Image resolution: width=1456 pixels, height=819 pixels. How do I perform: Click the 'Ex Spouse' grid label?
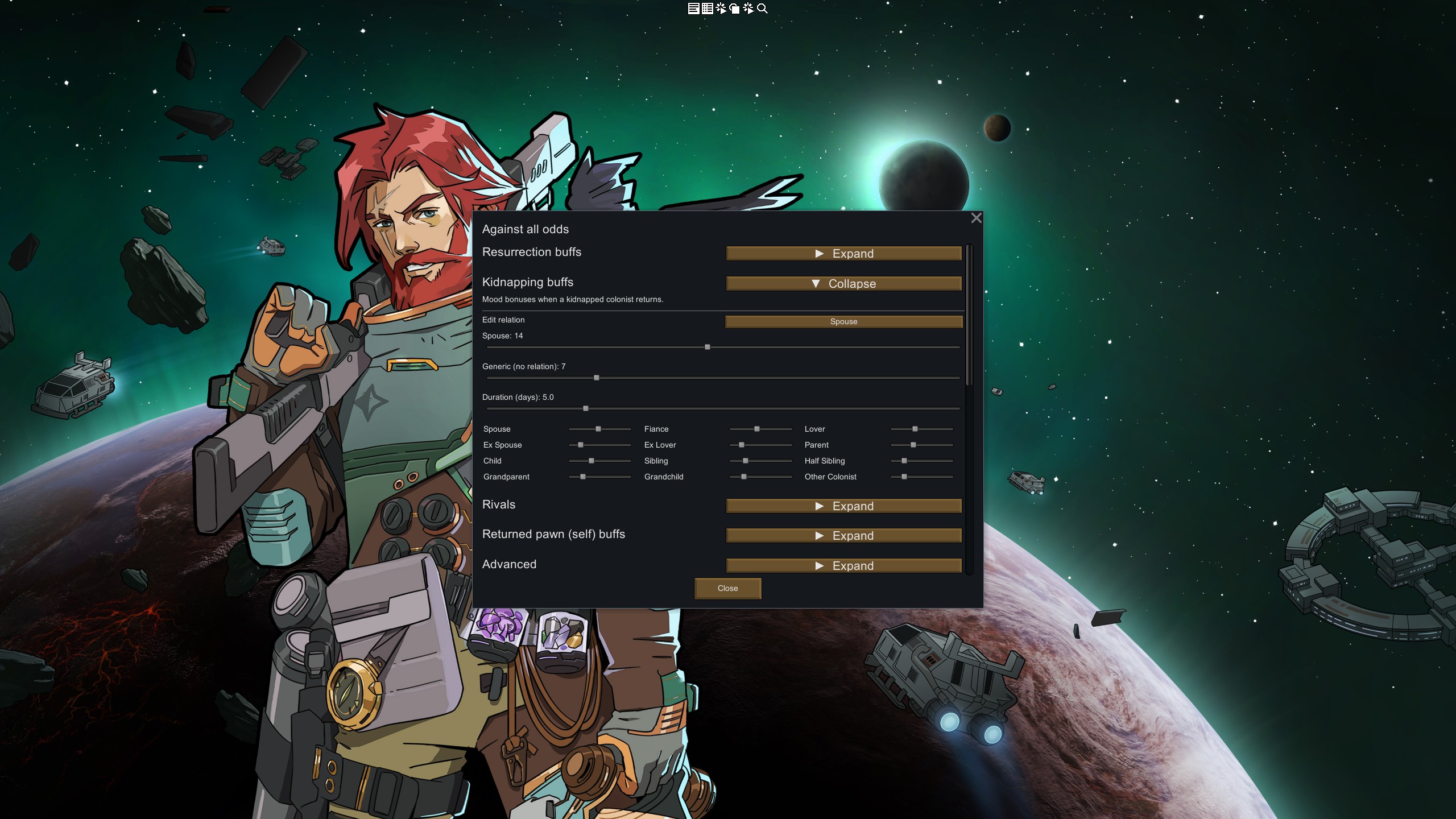click(x=502, y=445)
